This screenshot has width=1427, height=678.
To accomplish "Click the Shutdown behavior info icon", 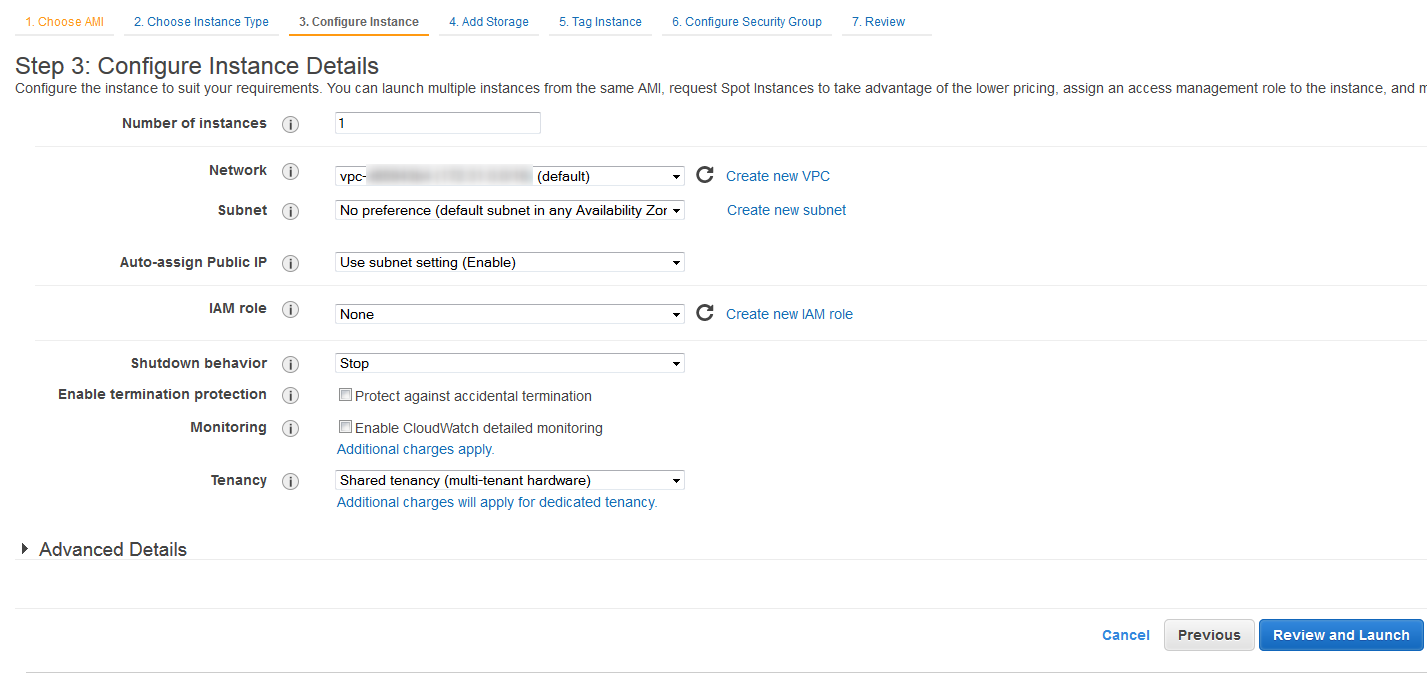I will (x=290, y=364).
